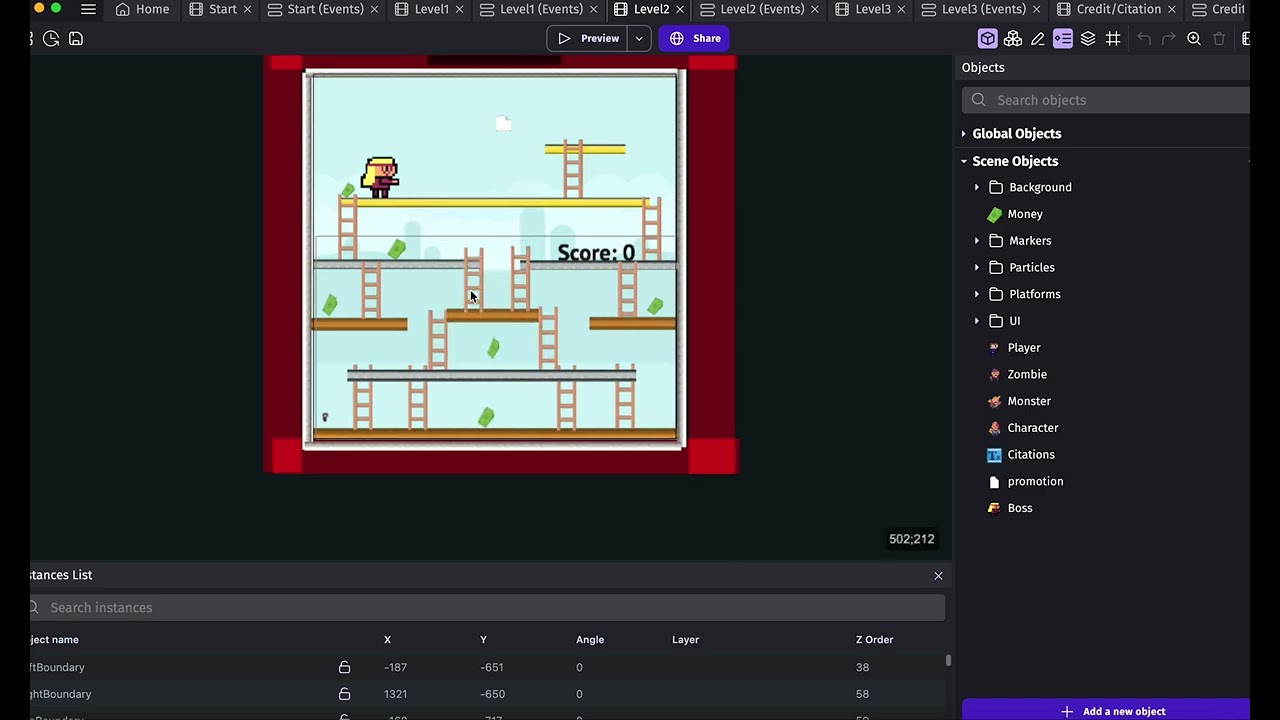Expand the Platforms folder
Screen dimensions: 1280x720
click(977, 294)
